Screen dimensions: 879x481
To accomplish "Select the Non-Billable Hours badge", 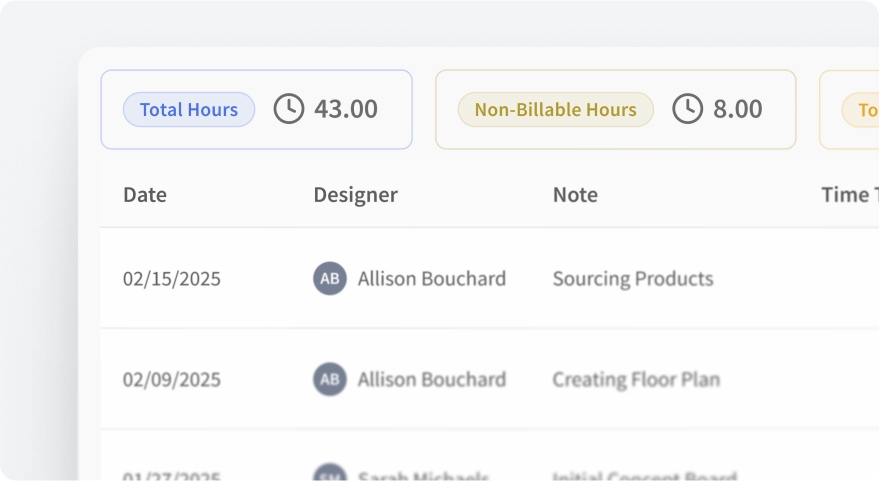I will (555, 110).
